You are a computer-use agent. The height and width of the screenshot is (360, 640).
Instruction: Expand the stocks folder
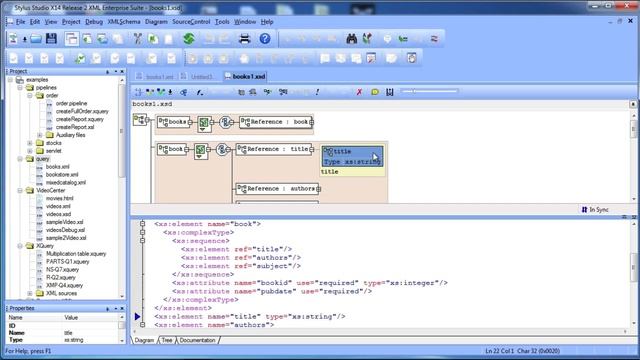click(x=30, y=143)
